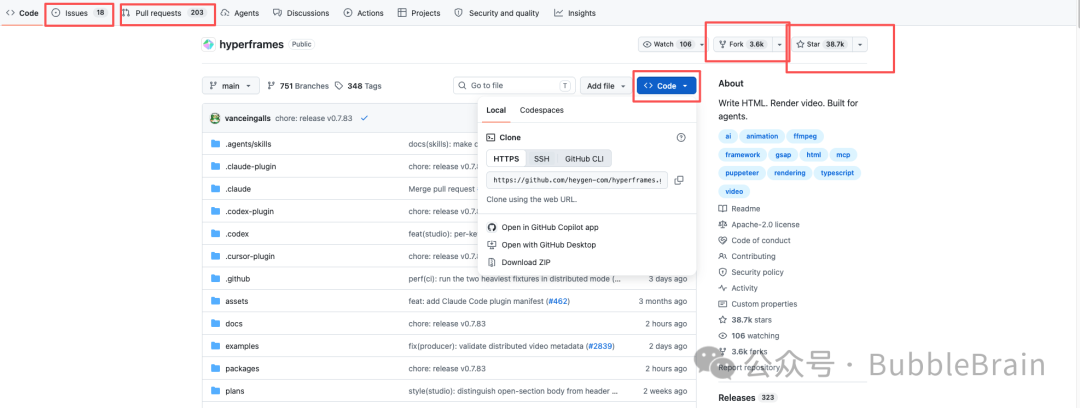Click the Code tab in repository navigation
Screen dimensions: 1080x408
point(22,13)
